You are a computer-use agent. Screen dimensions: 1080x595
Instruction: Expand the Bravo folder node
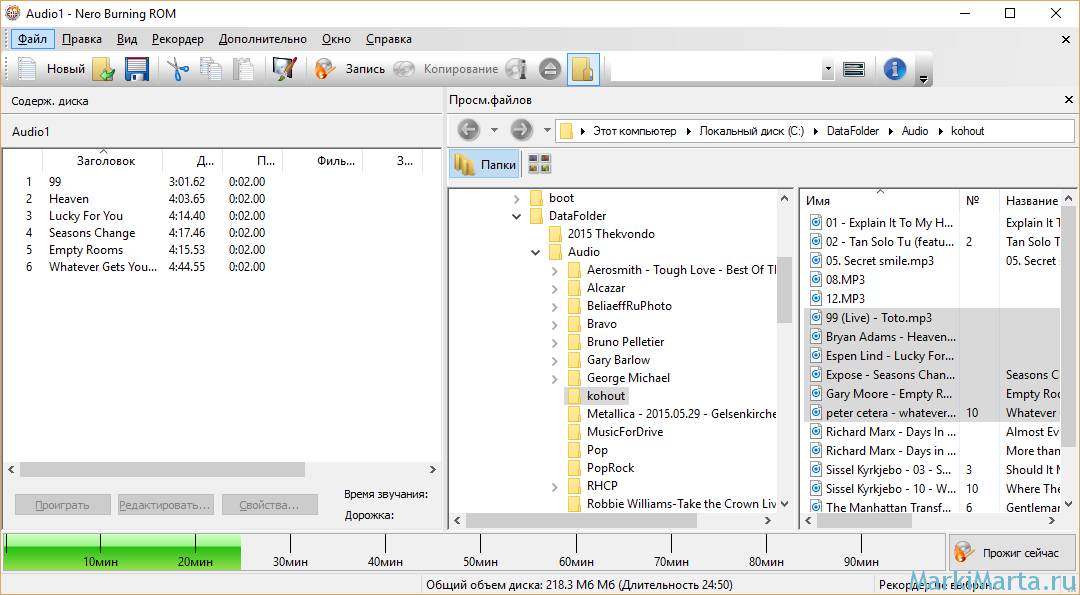554,324
